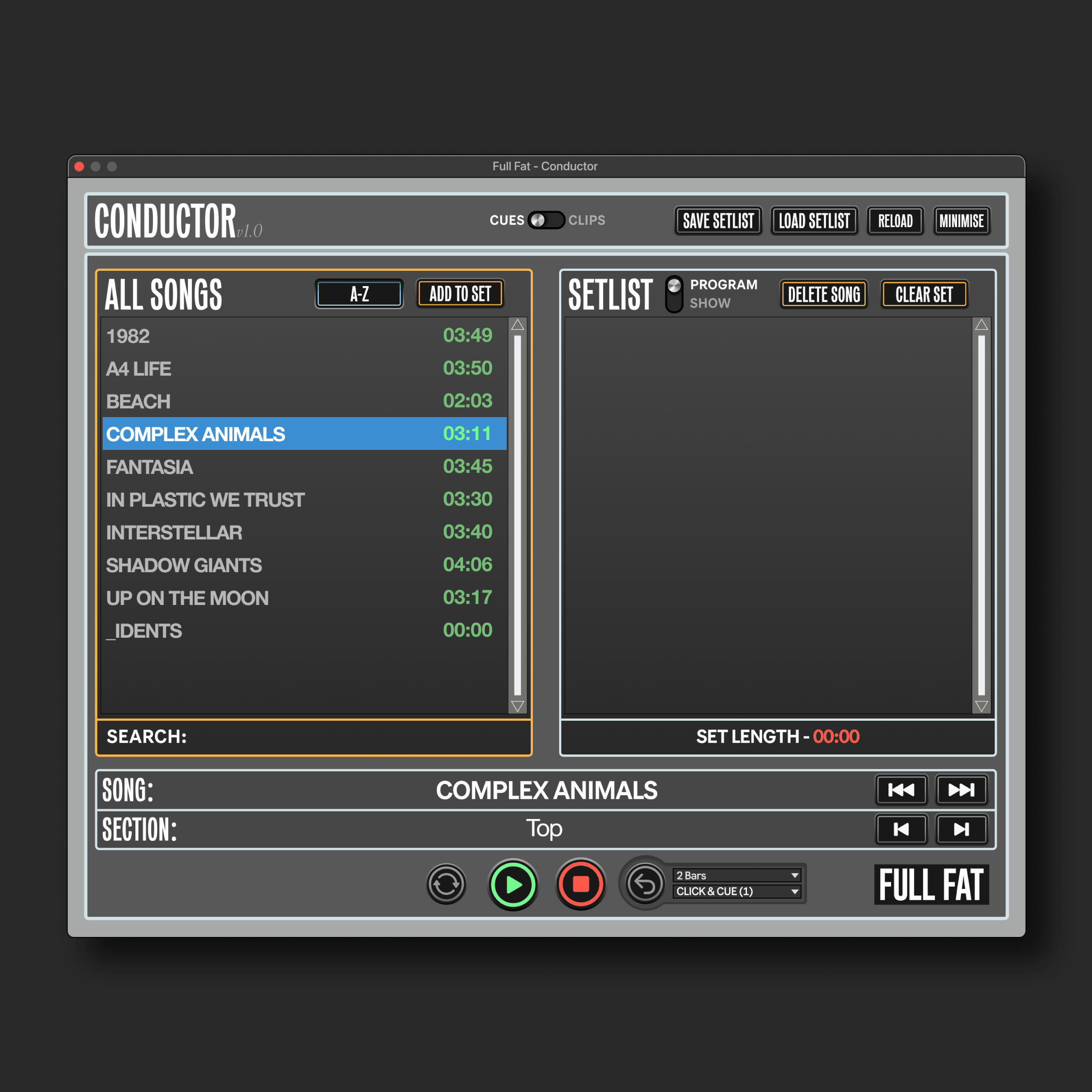The image size is (1092, 1092).
Task: Skip to previous song
Action: [901, 790]
